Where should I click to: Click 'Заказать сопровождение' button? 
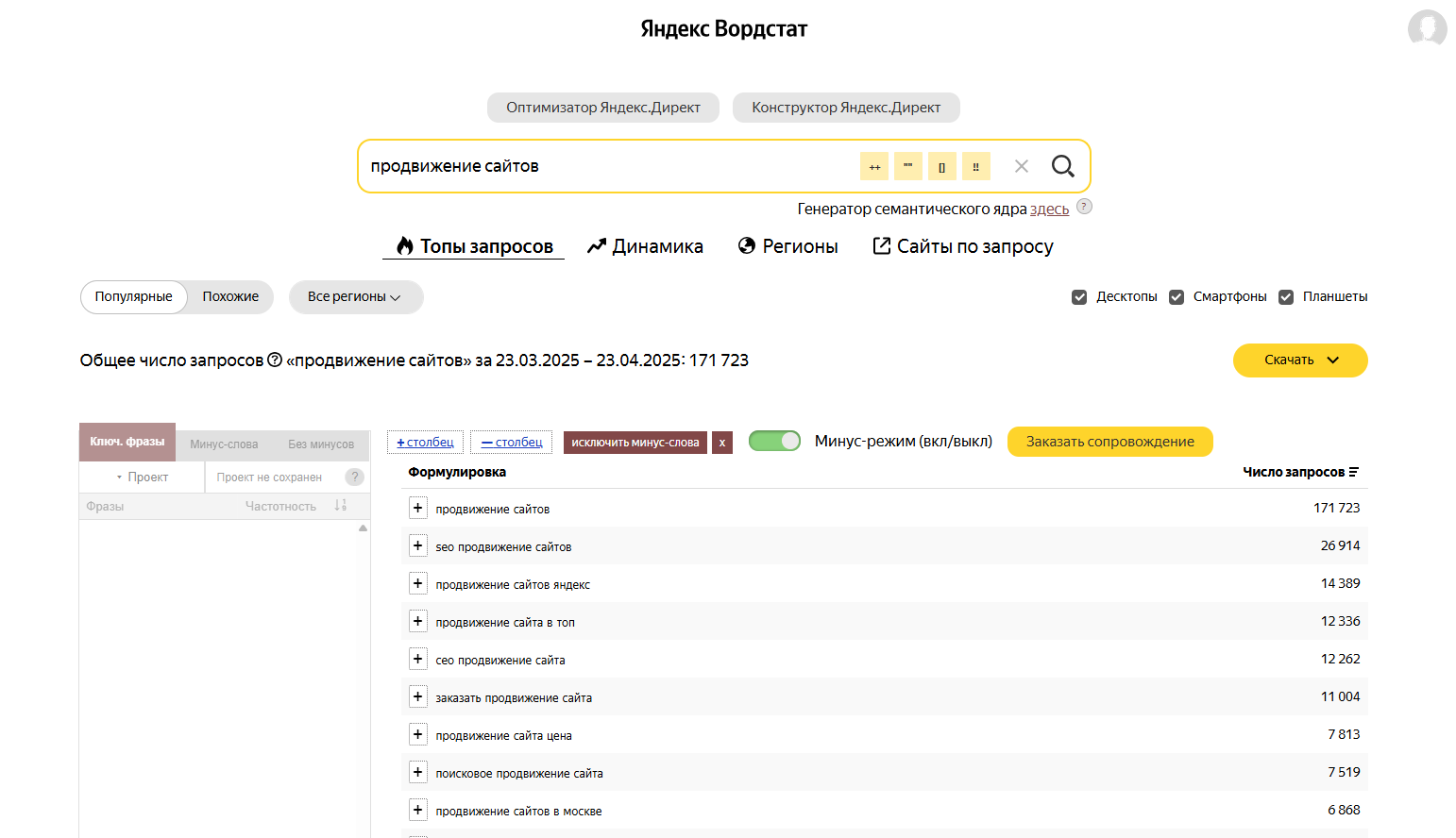1110,442
